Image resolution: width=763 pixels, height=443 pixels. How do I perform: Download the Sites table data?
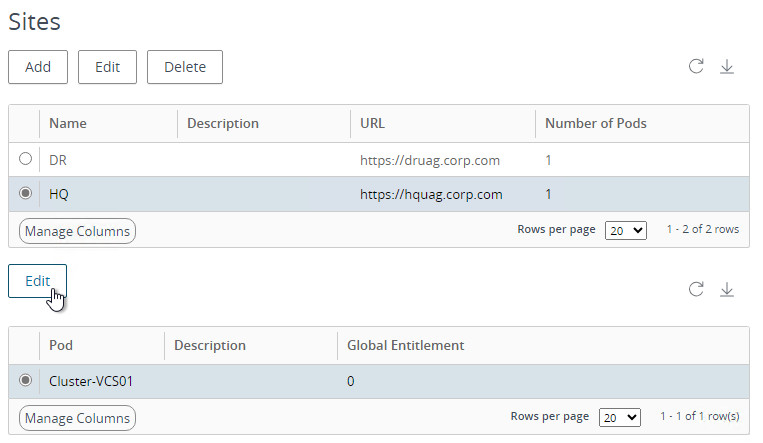click(x=727, y=66)
